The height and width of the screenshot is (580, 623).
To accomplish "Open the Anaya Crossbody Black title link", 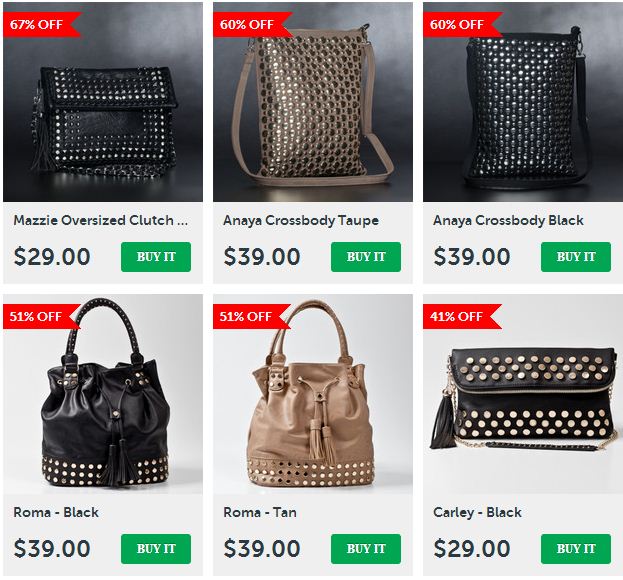I will tap(508, 220).
